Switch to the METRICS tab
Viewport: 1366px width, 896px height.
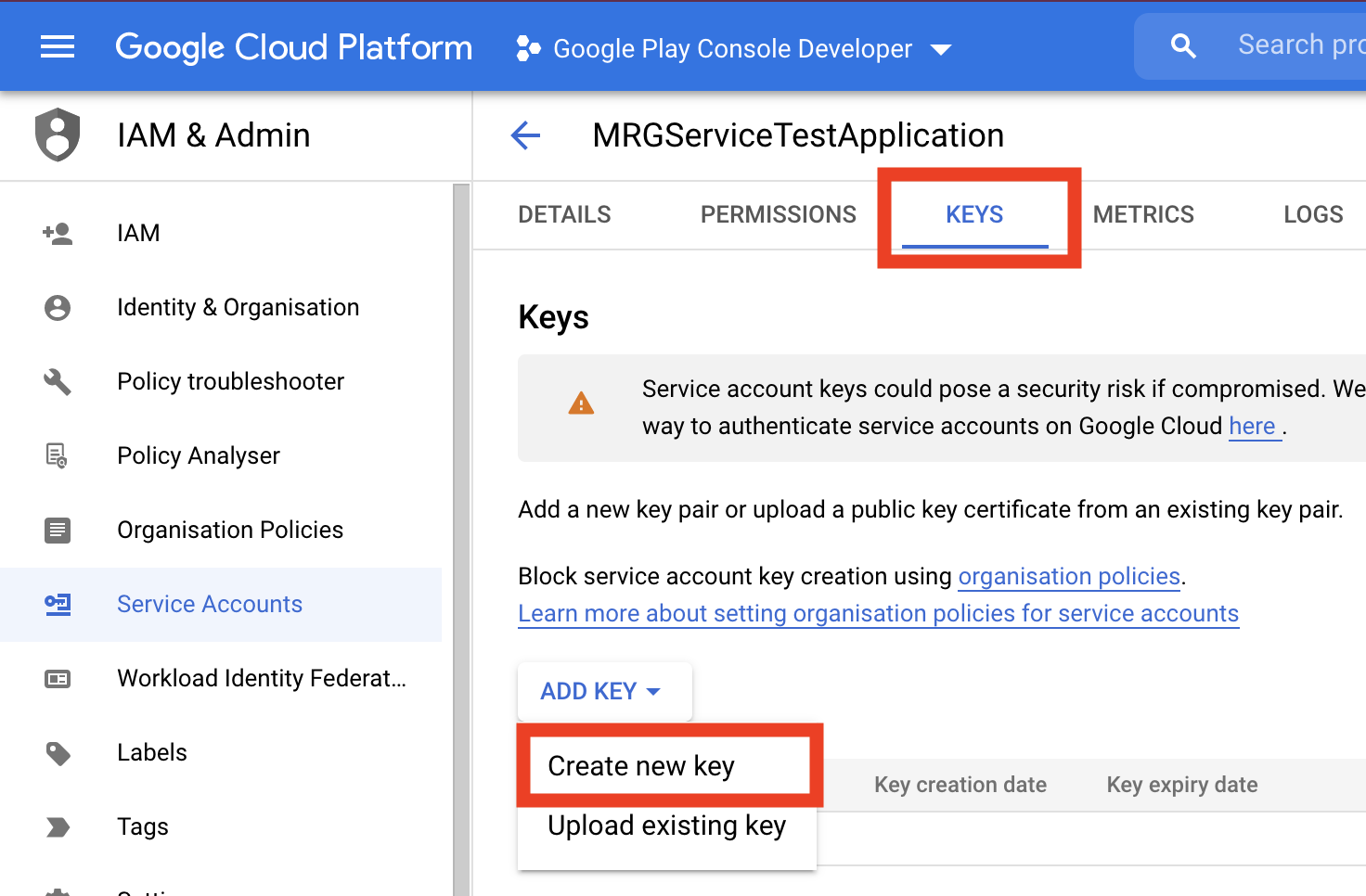point(1142,214)
